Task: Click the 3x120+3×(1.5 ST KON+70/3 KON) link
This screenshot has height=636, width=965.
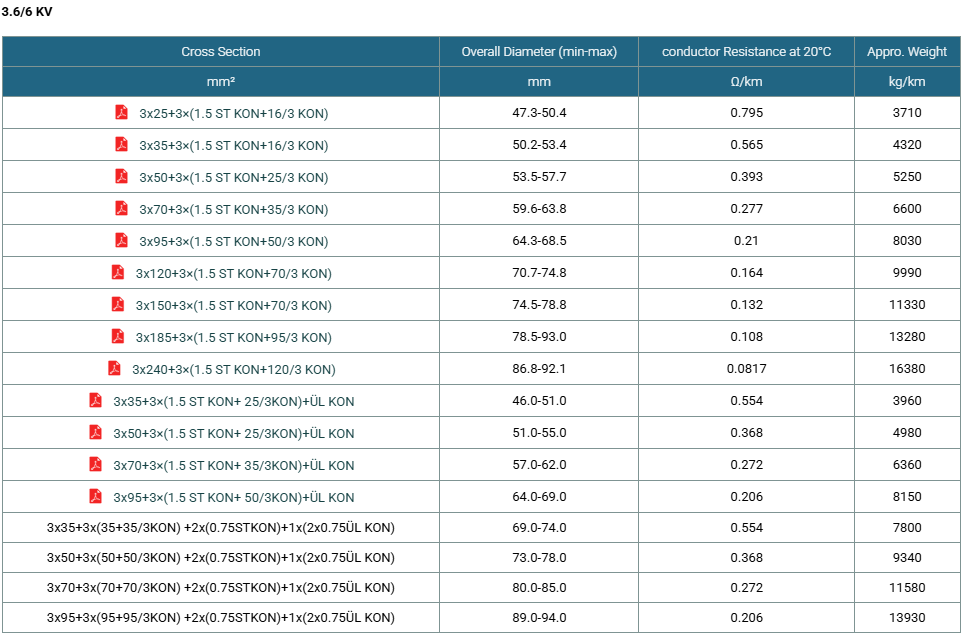Action: [234, 273]
